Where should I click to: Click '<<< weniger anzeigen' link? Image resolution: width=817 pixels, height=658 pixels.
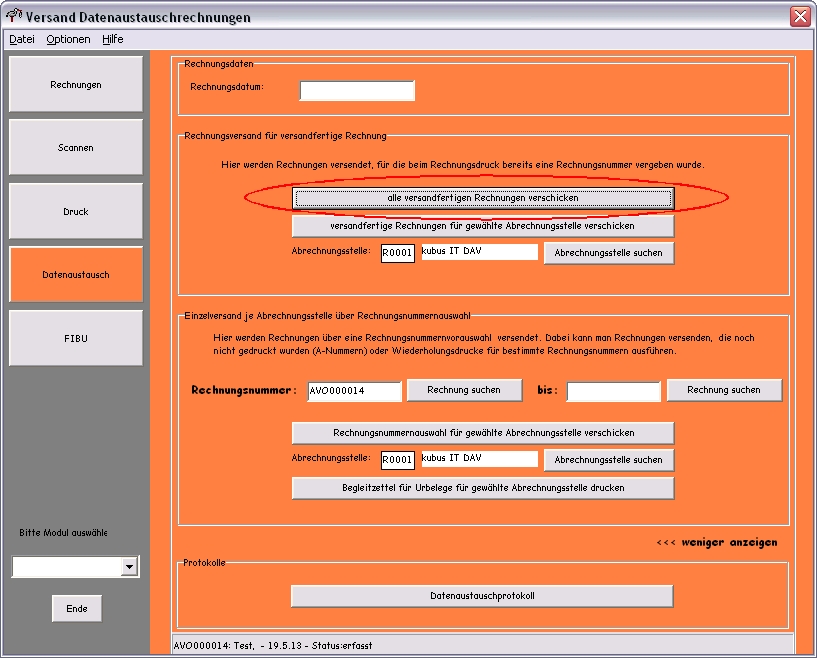point(717,542)
